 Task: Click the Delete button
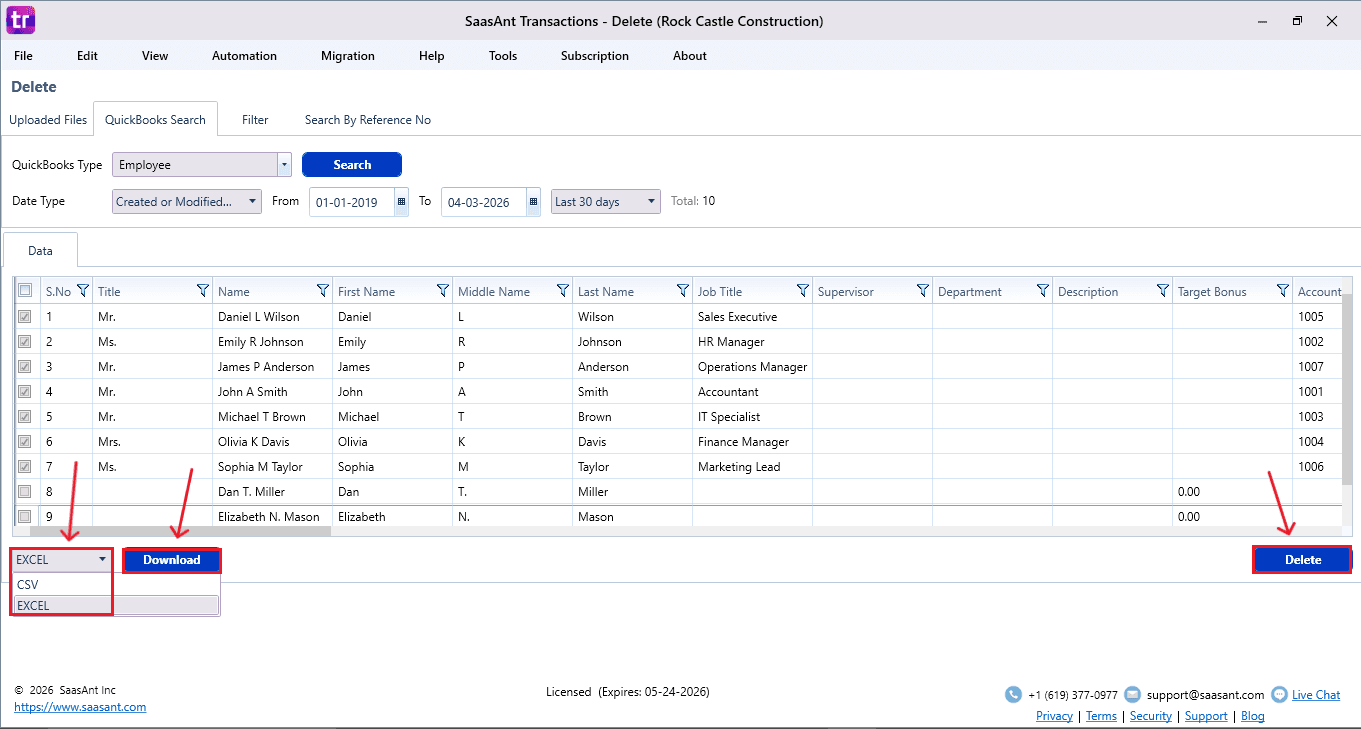[1302, 560]
